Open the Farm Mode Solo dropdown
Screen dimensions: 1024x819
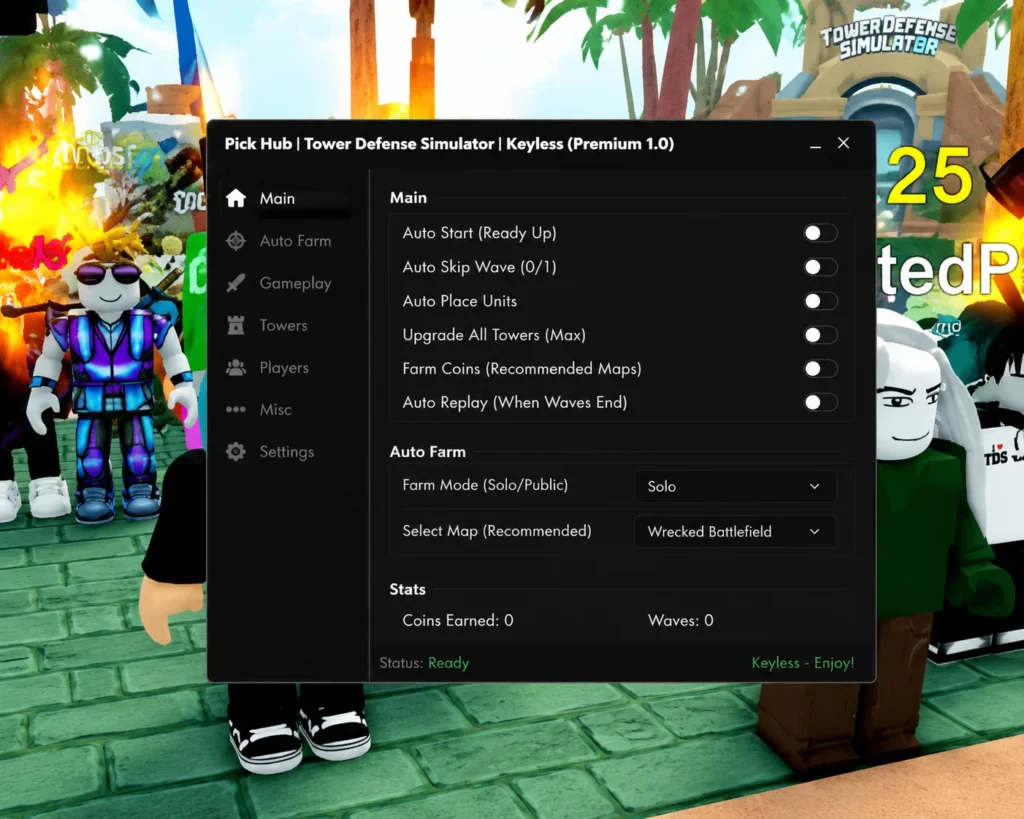coord(735,487)
